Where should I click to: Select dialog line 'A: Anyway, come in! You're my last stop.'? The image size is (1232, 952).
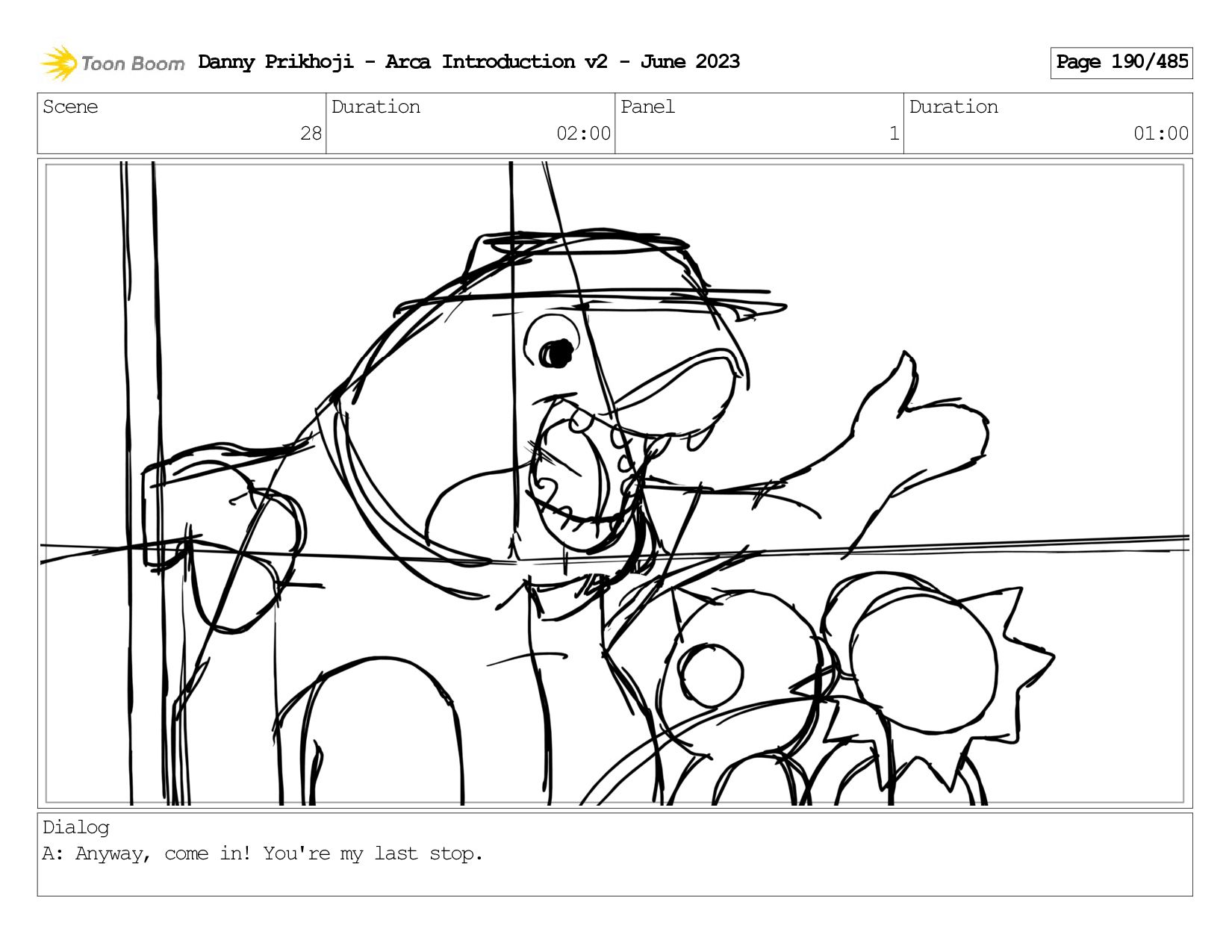point(263,853)
